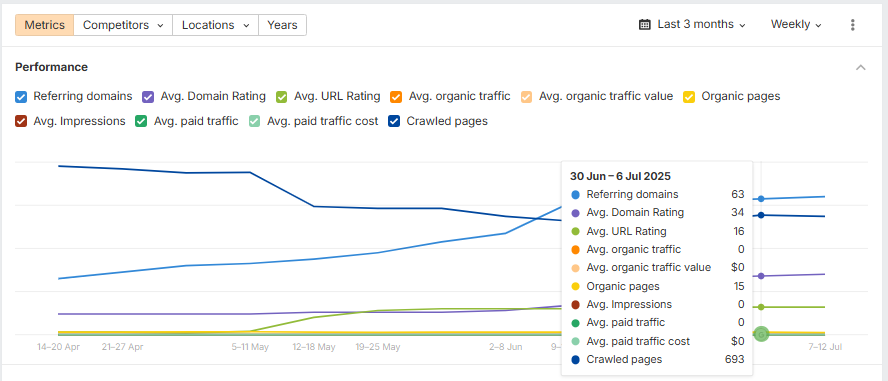Click the Avg. URL Rating 16 tooltip value
The height and width of the screenshot is (381, 888).
coord(738,231)
